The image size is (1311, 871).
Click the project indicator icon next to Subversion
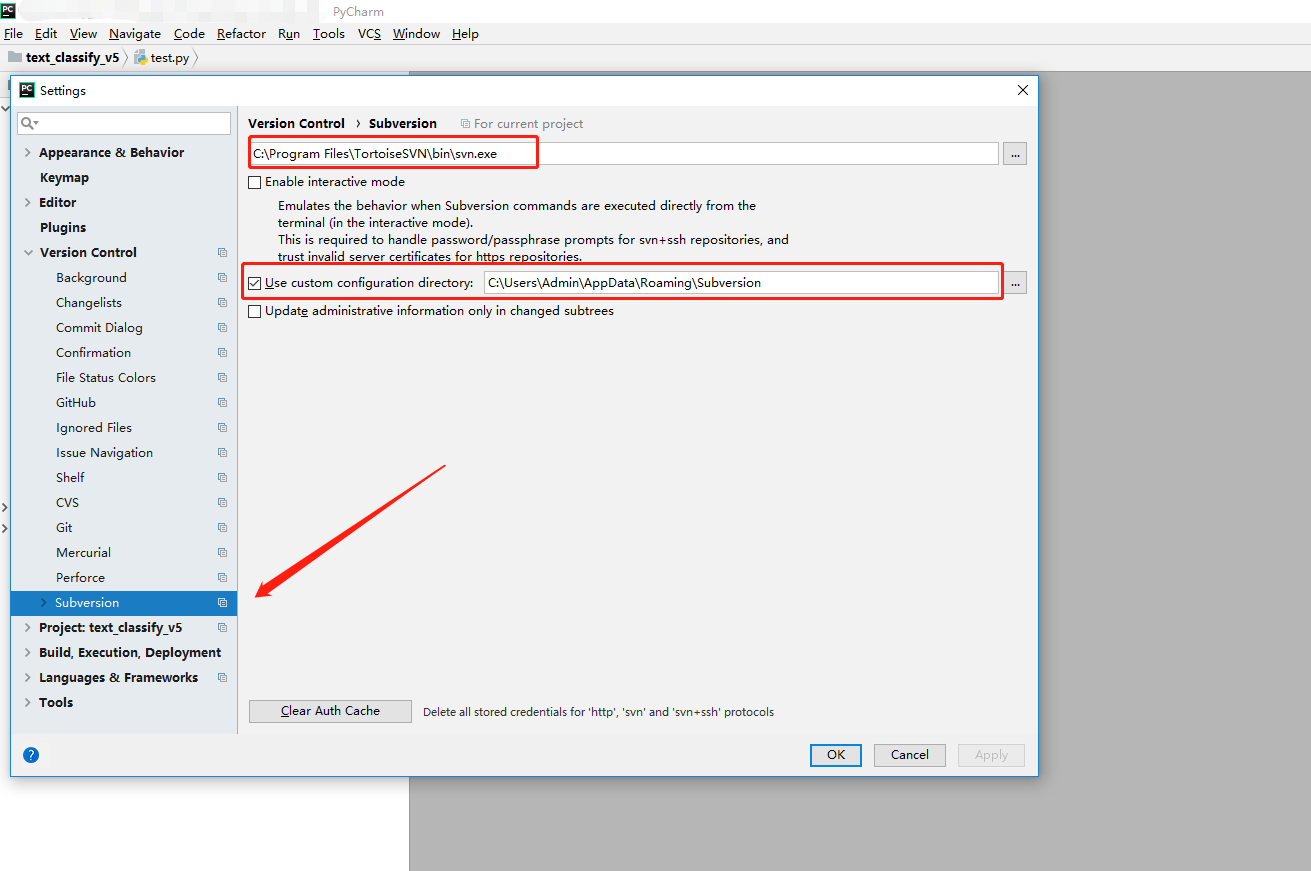coord(220,602)
